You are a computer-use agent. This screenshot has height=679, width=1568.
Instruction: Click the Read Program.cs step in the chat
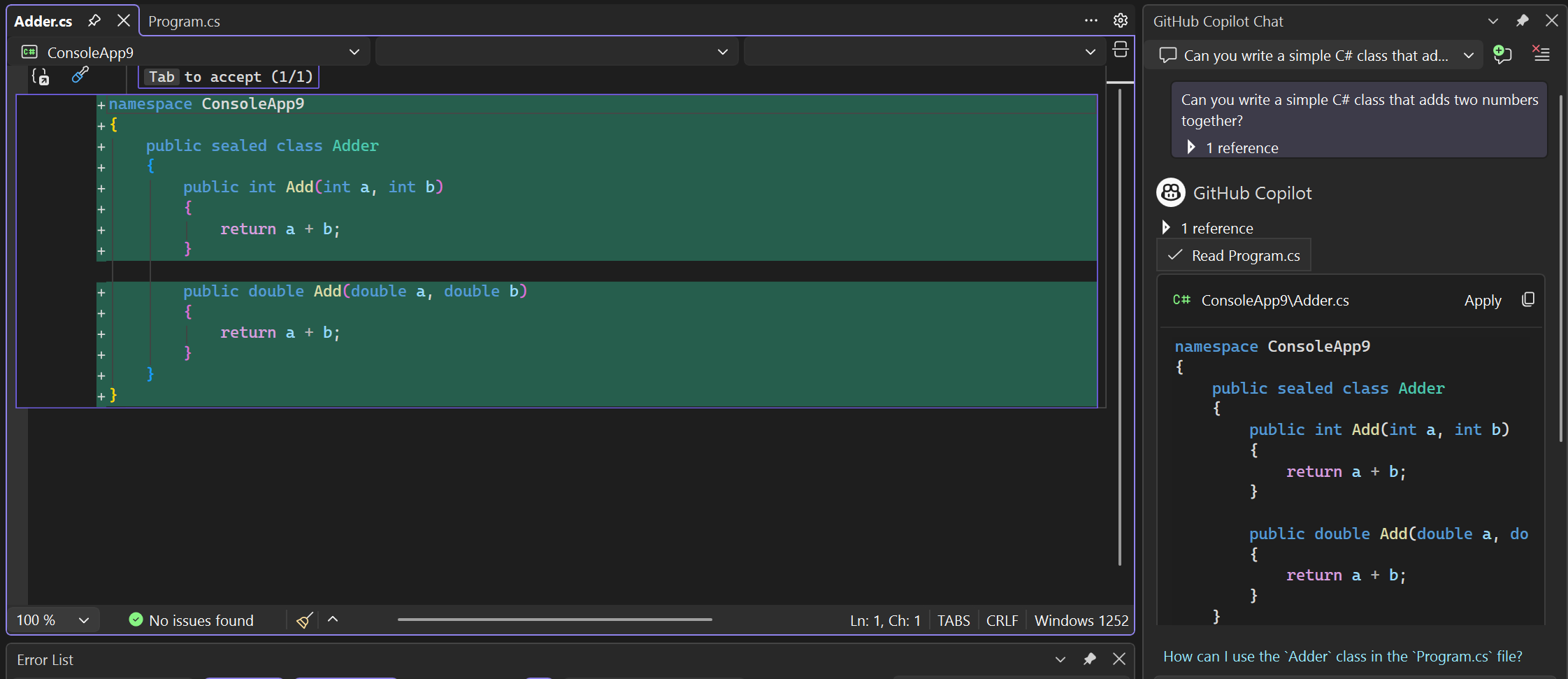pos(1234,255)
